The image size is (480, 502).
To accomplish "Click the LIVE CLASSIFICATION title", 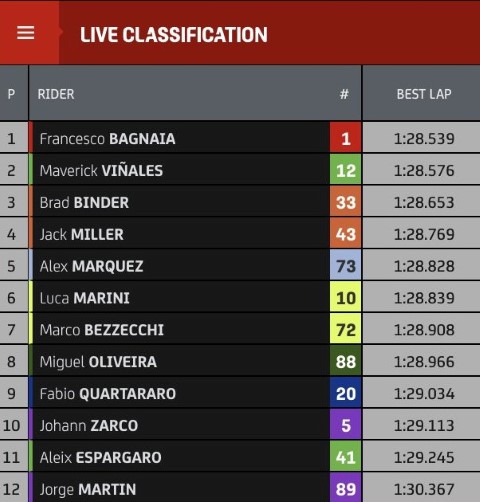I will [x=174, y=34].
